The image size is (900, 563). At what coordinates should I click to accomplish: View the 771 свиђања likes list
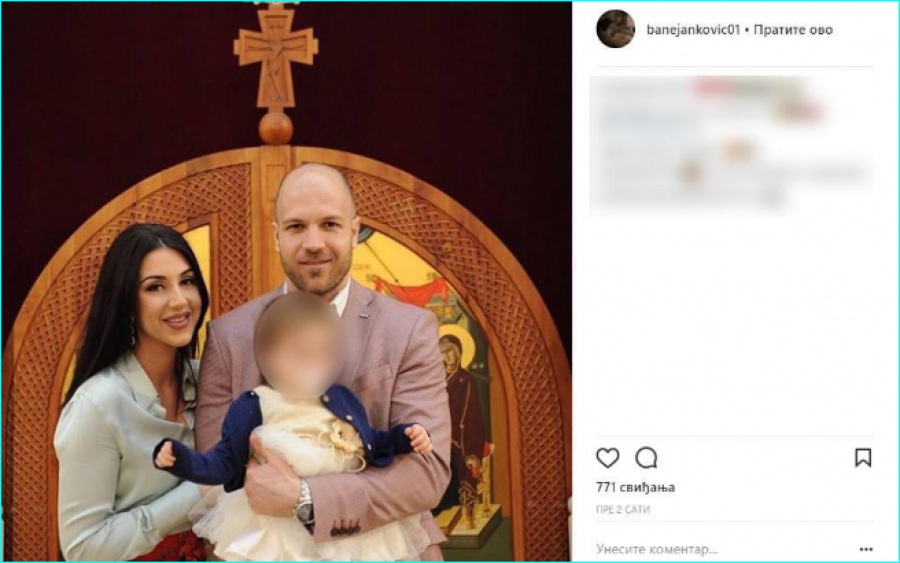(635, 487)
